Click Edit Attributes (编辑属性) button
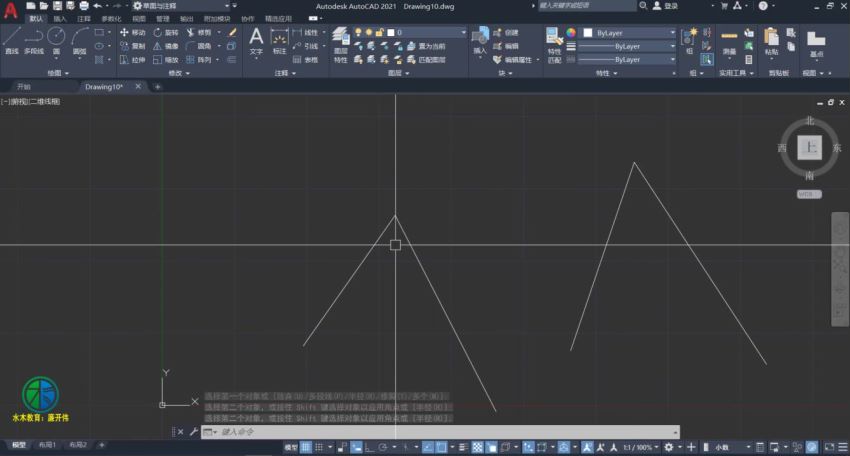Viewport: 850px width, 456px height. [x=513, y=60]
